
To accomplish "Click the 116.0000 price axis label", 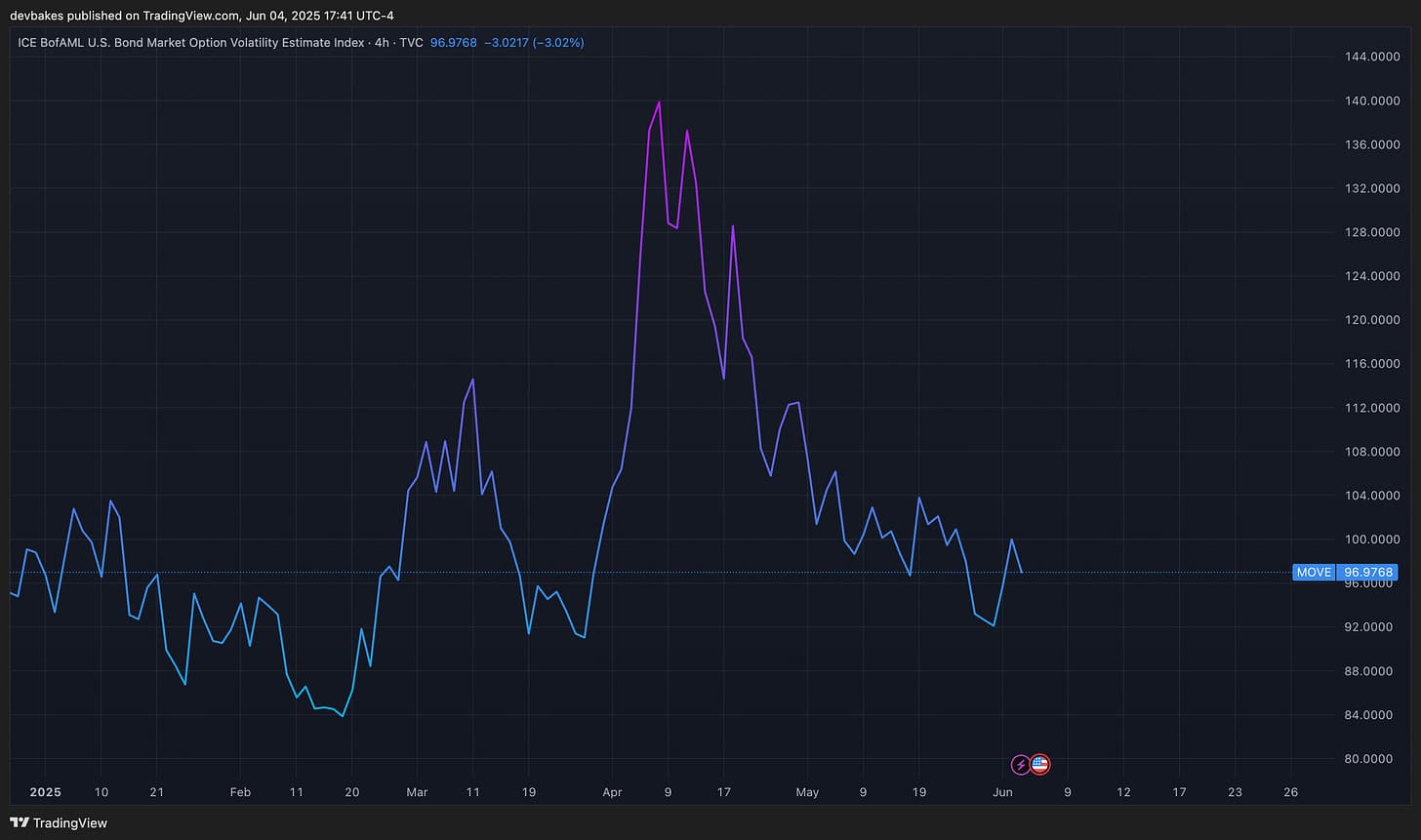I will pos(1370,364).
